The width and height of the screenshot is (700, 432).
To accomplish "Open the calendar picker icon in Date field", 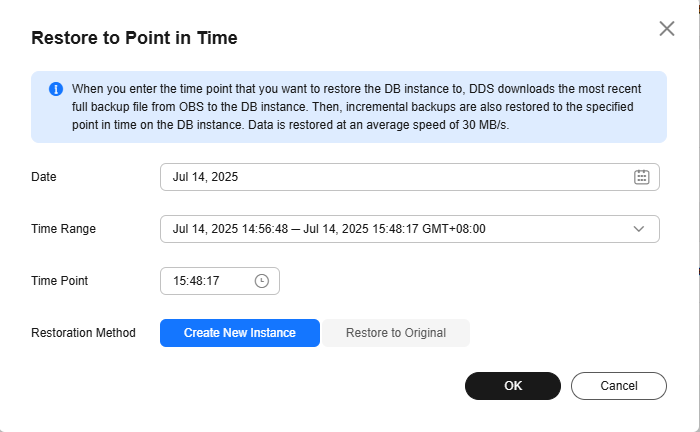I will tap(641, 177).
